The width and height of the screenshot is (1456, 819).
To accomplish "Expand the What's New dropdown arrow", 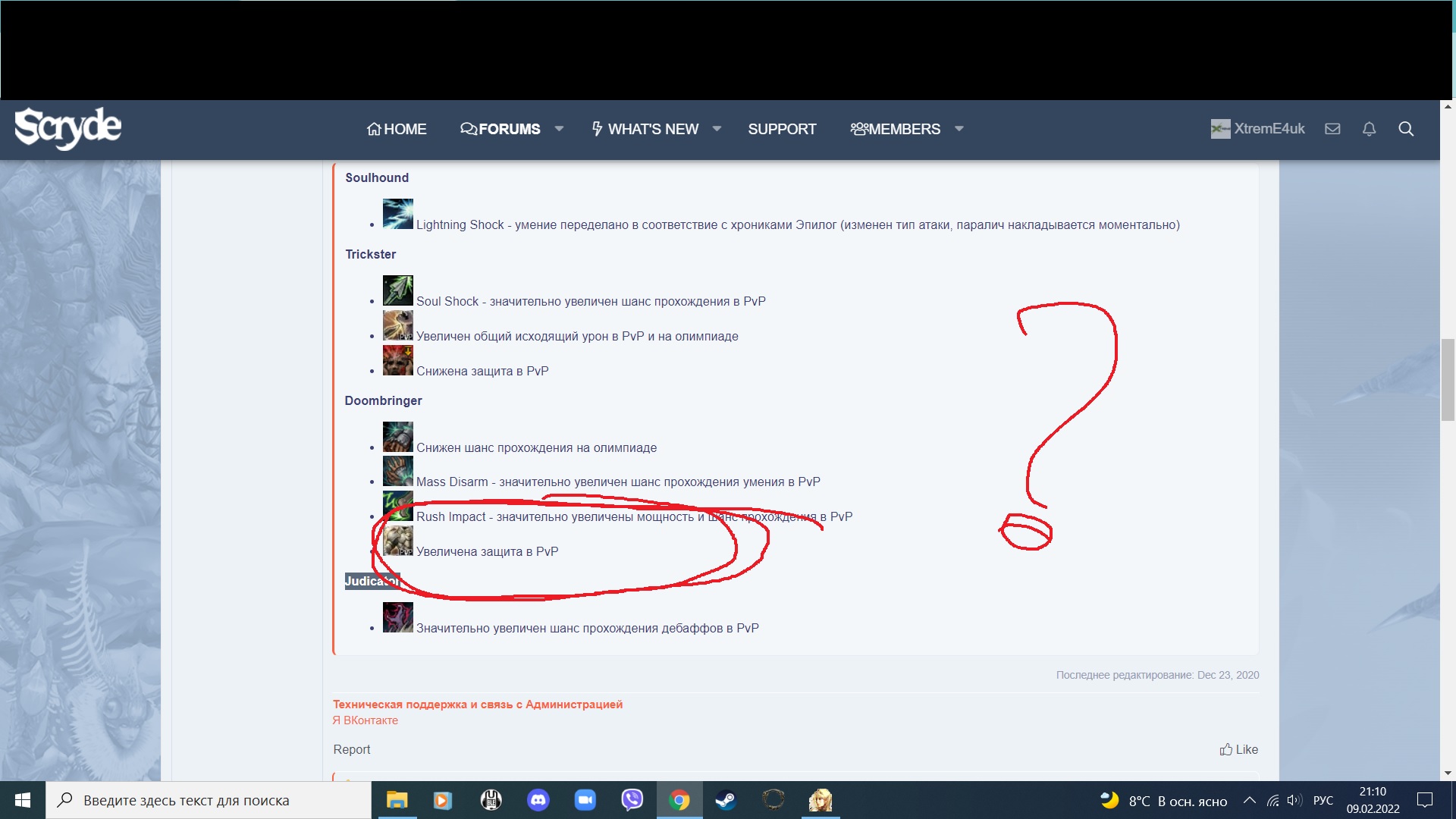I will pyautogui.click(x=717, y=129).
